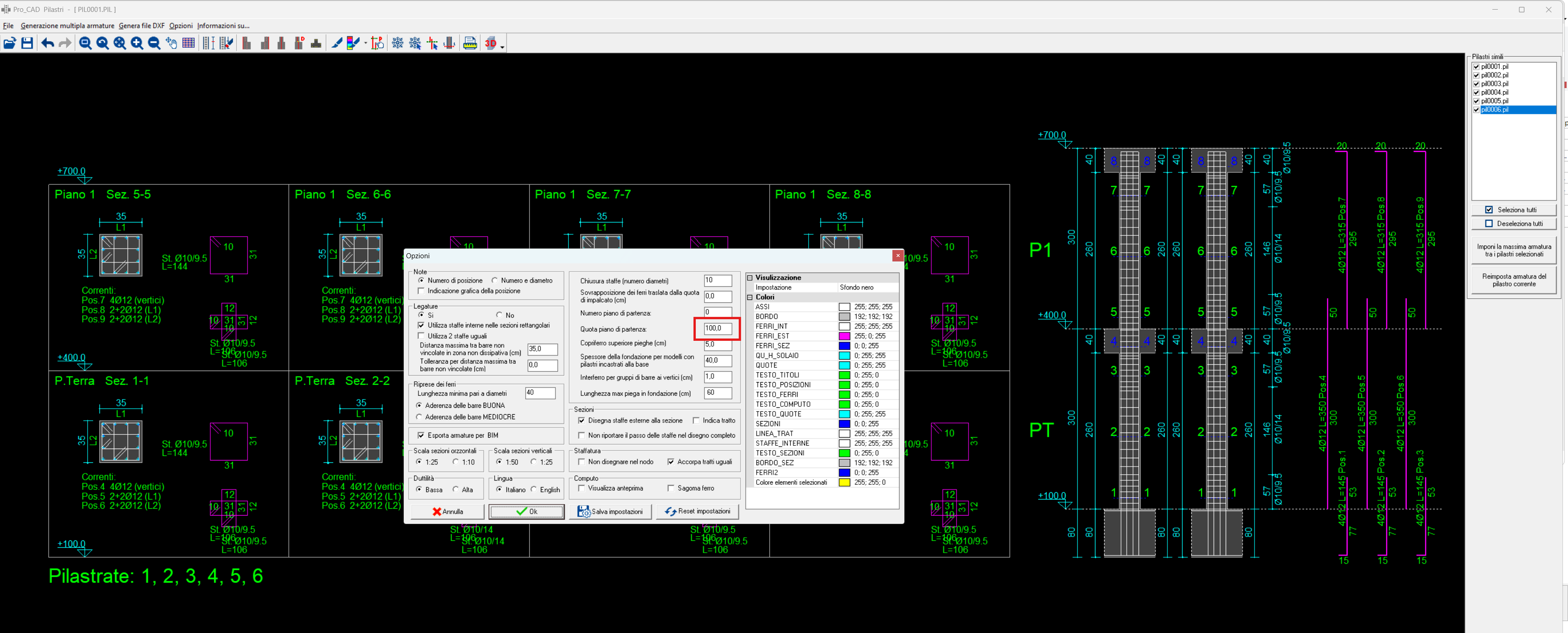Viewport: 1568px width, 633px height.
Task: Open the Opzioni menu
Action: (x=181, y=26)
